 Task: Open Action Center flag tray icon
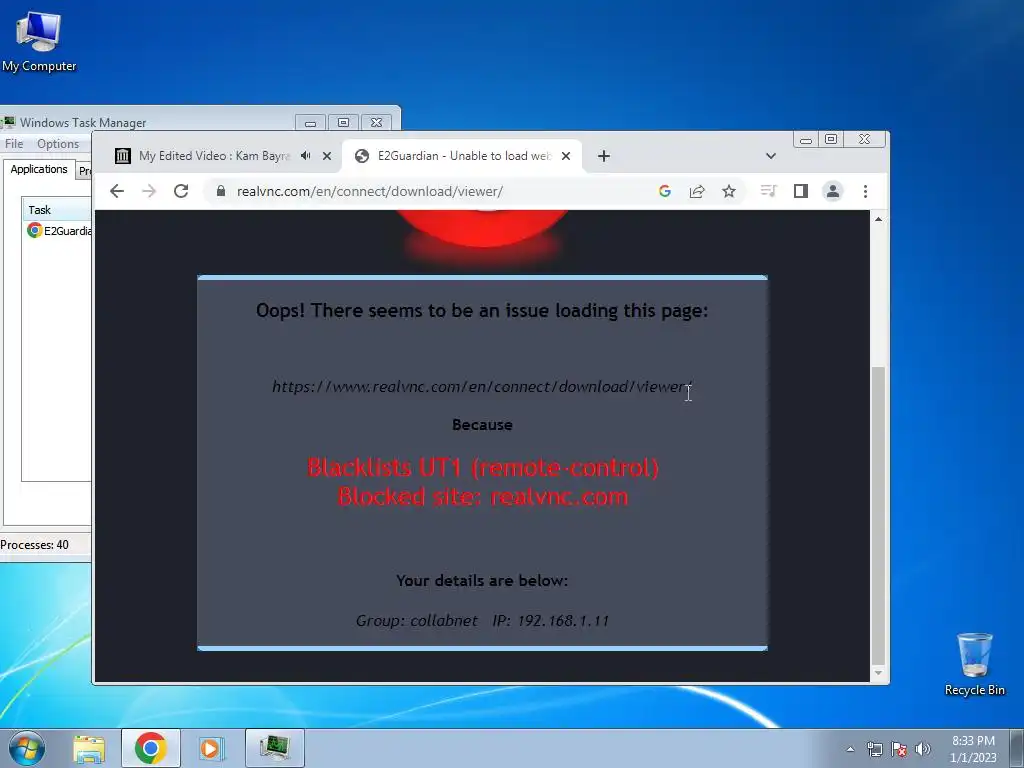click(899, 749)
